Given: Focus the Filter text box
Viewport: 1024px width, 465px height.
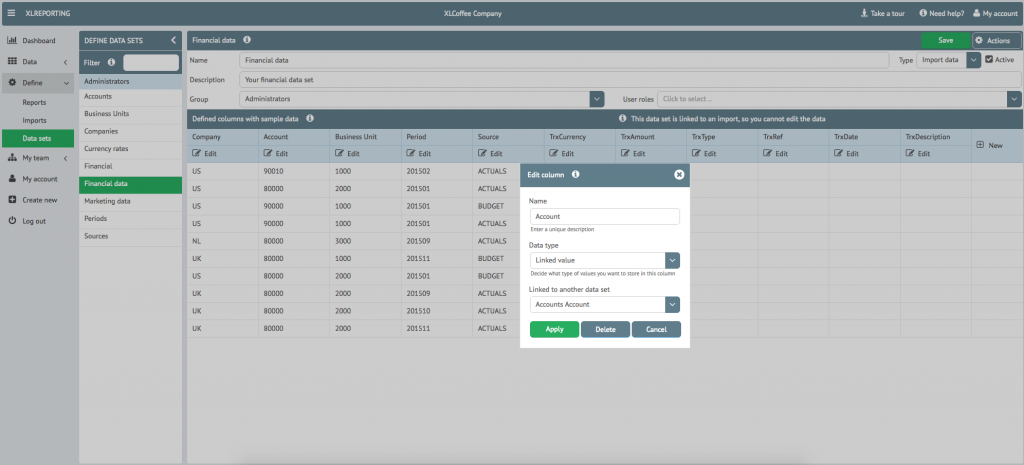Looking at the screenshot, I should point(151,63).
